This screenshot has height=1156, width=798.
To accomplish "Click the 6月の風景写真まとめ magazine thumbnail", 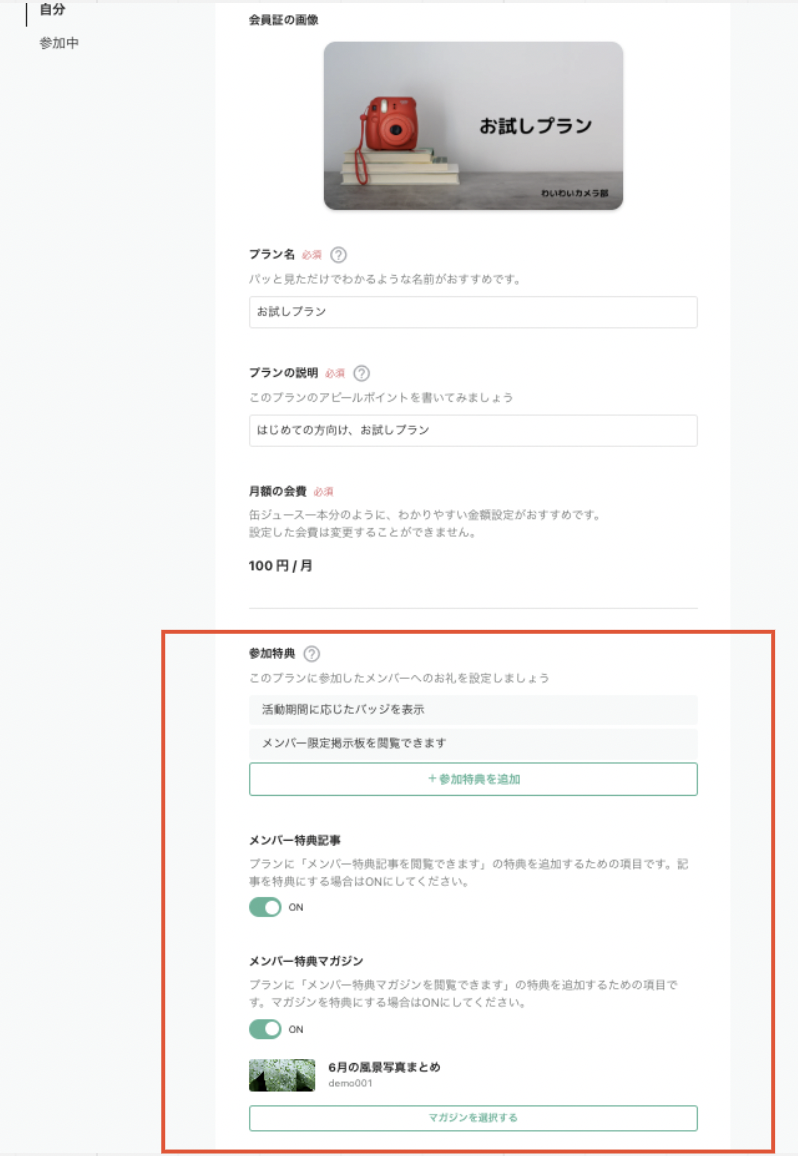I will (x=282, y=1075).
